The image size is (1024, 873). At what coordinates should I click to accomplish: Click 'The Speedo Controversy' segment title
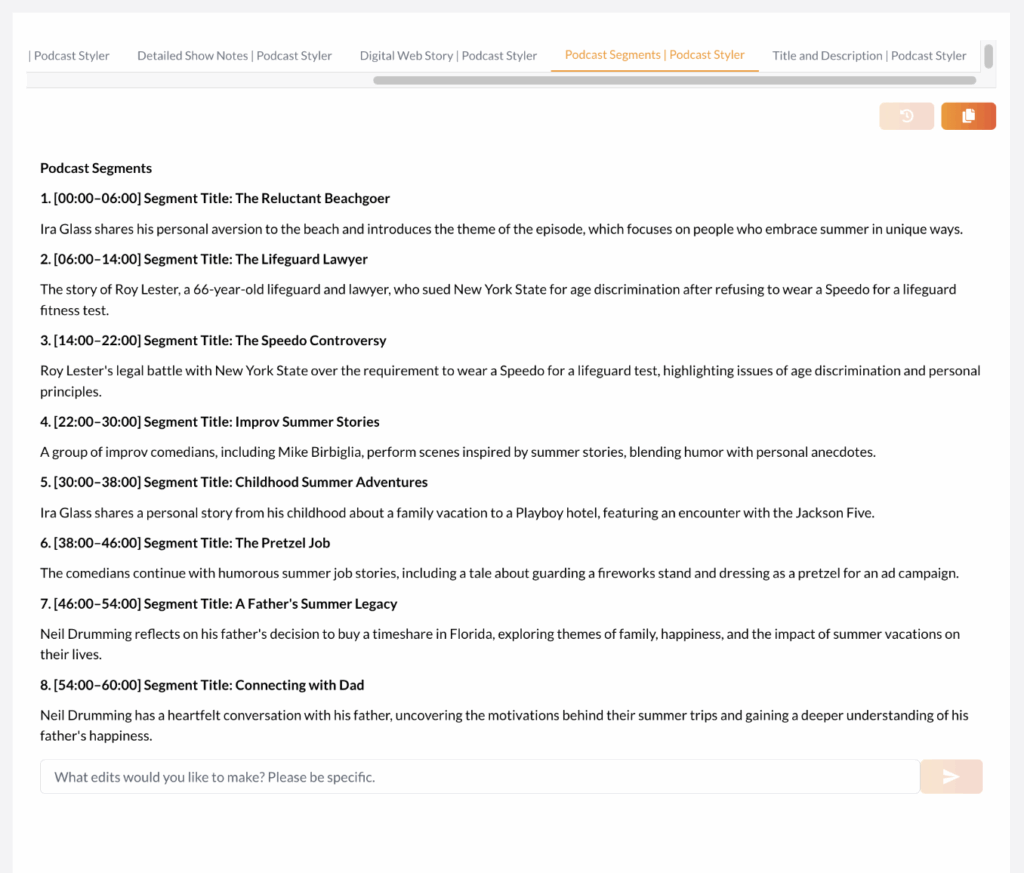coord(310,340)
